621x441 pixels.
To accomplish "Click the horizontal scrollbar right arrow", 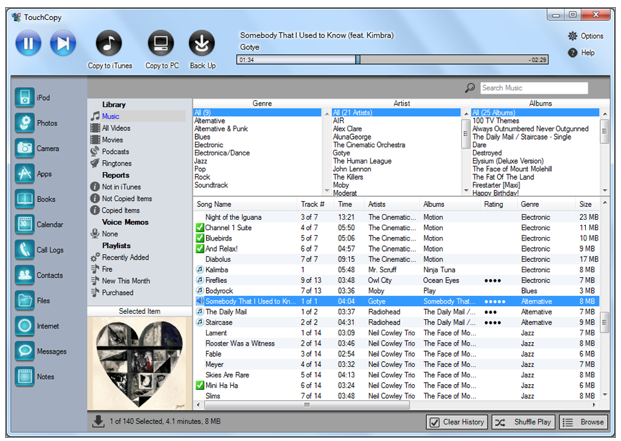I will pos(594,405).
